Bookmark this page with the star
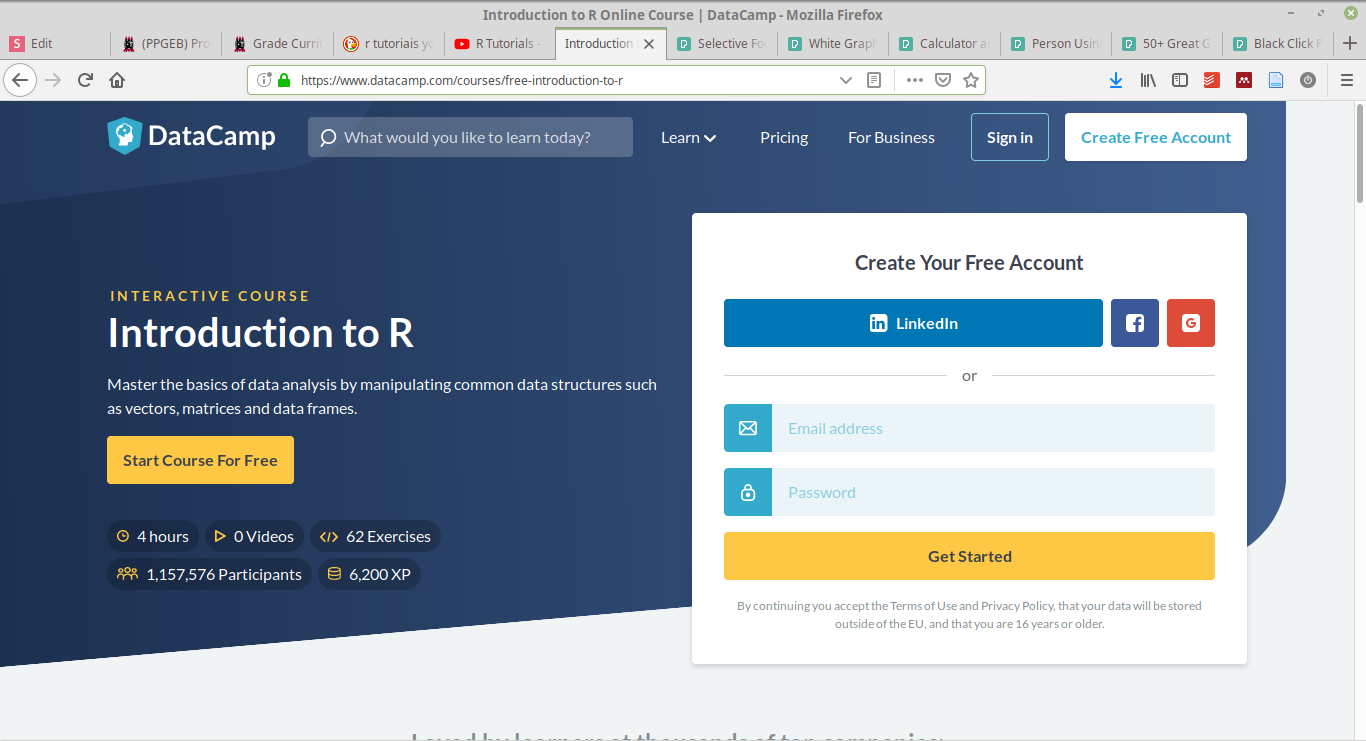Image resolution: width=1366 pixels, height=741 pixels. click(x=970, y=80)
